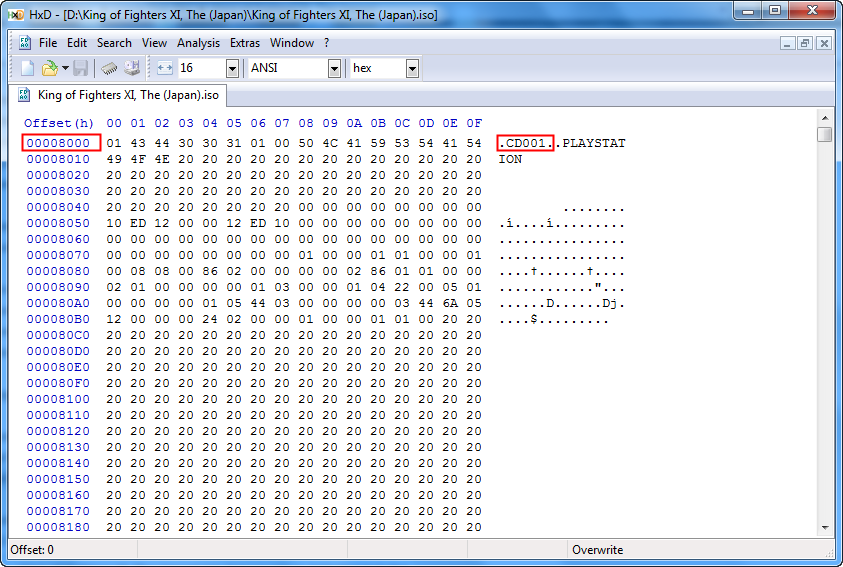
Task: Click offset 00008100 row label
Action: [x=58, y=399]
